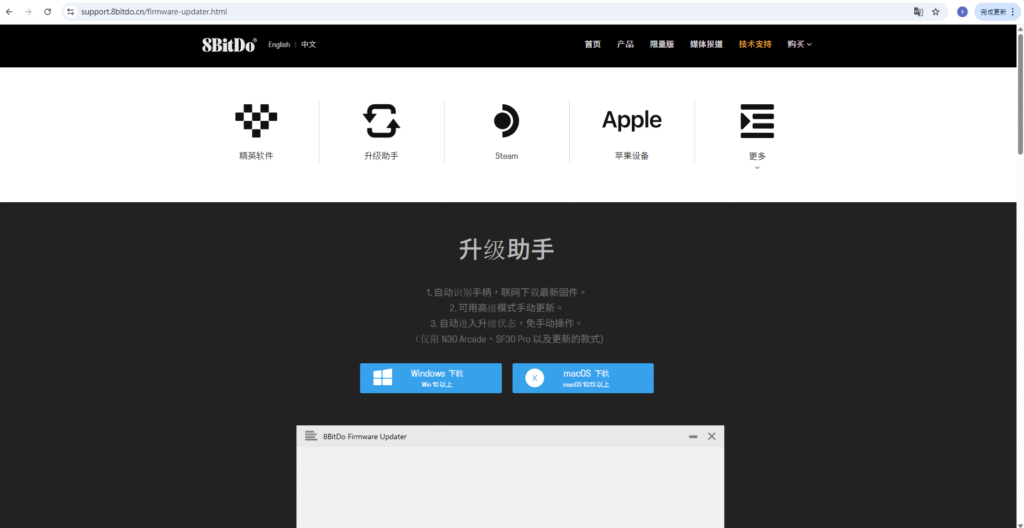The image size is (1024, 528).
Task: Open the browser three-dot menu
Action: click(1014, 12)
